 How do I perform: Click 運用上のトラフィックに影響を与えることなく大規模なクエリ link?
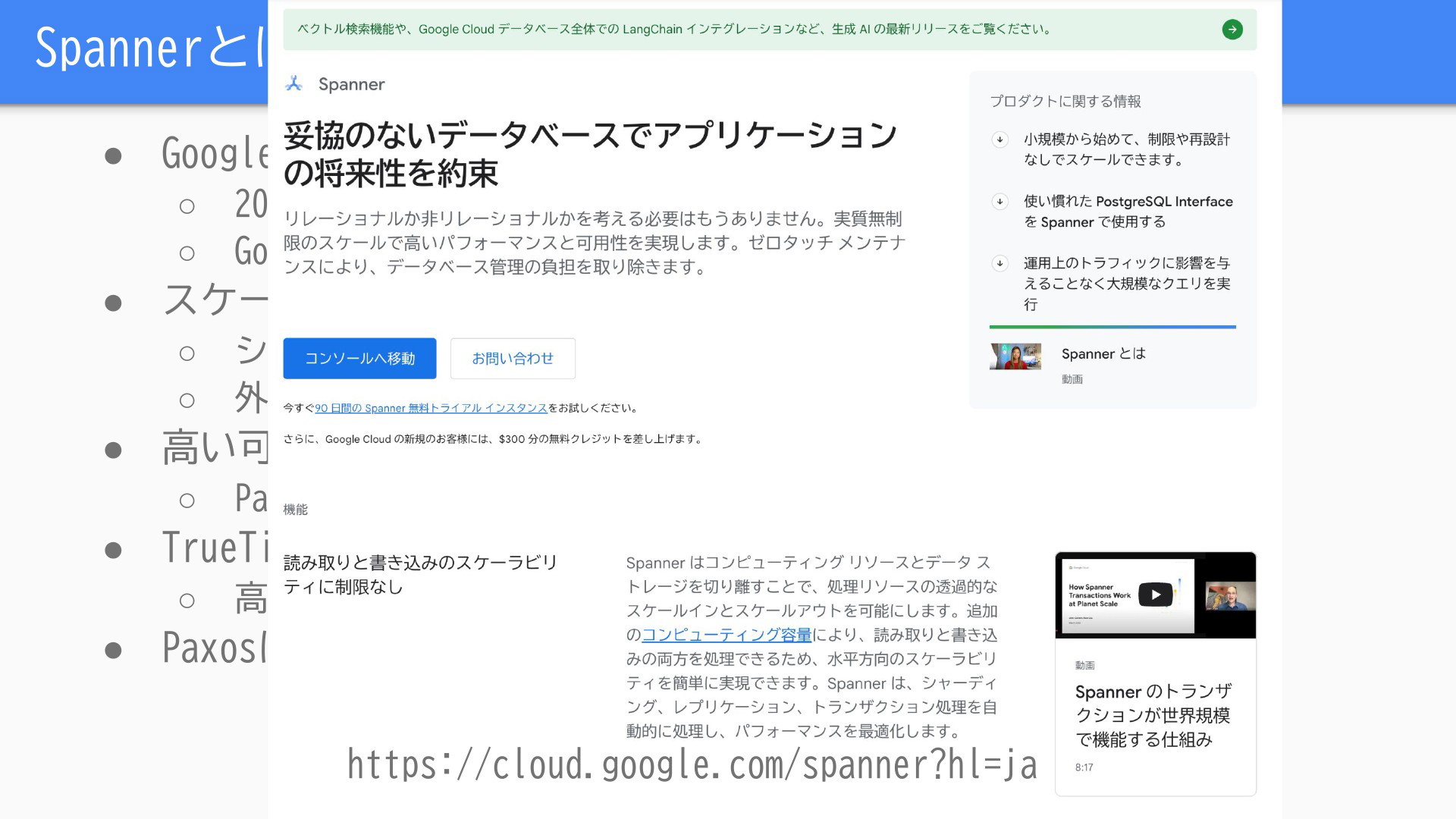1127,284
